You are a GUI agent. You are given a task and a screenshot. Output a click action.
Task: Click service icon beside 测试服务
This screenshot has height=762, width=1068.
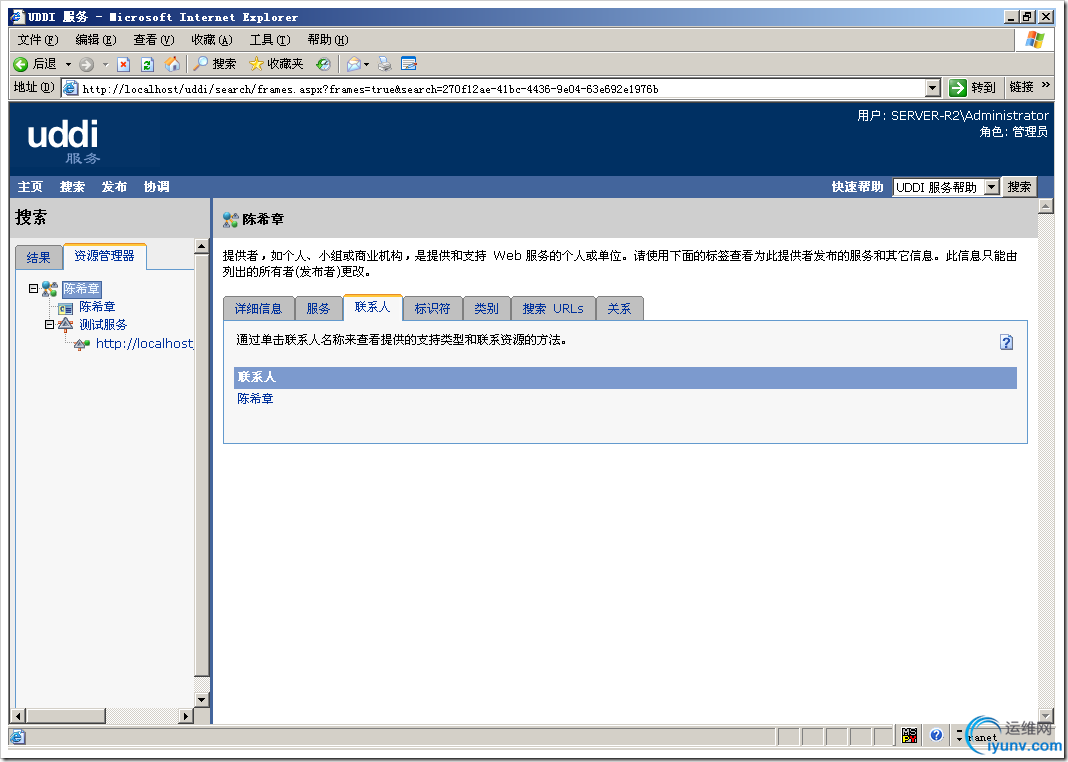(x=65, y=325)
